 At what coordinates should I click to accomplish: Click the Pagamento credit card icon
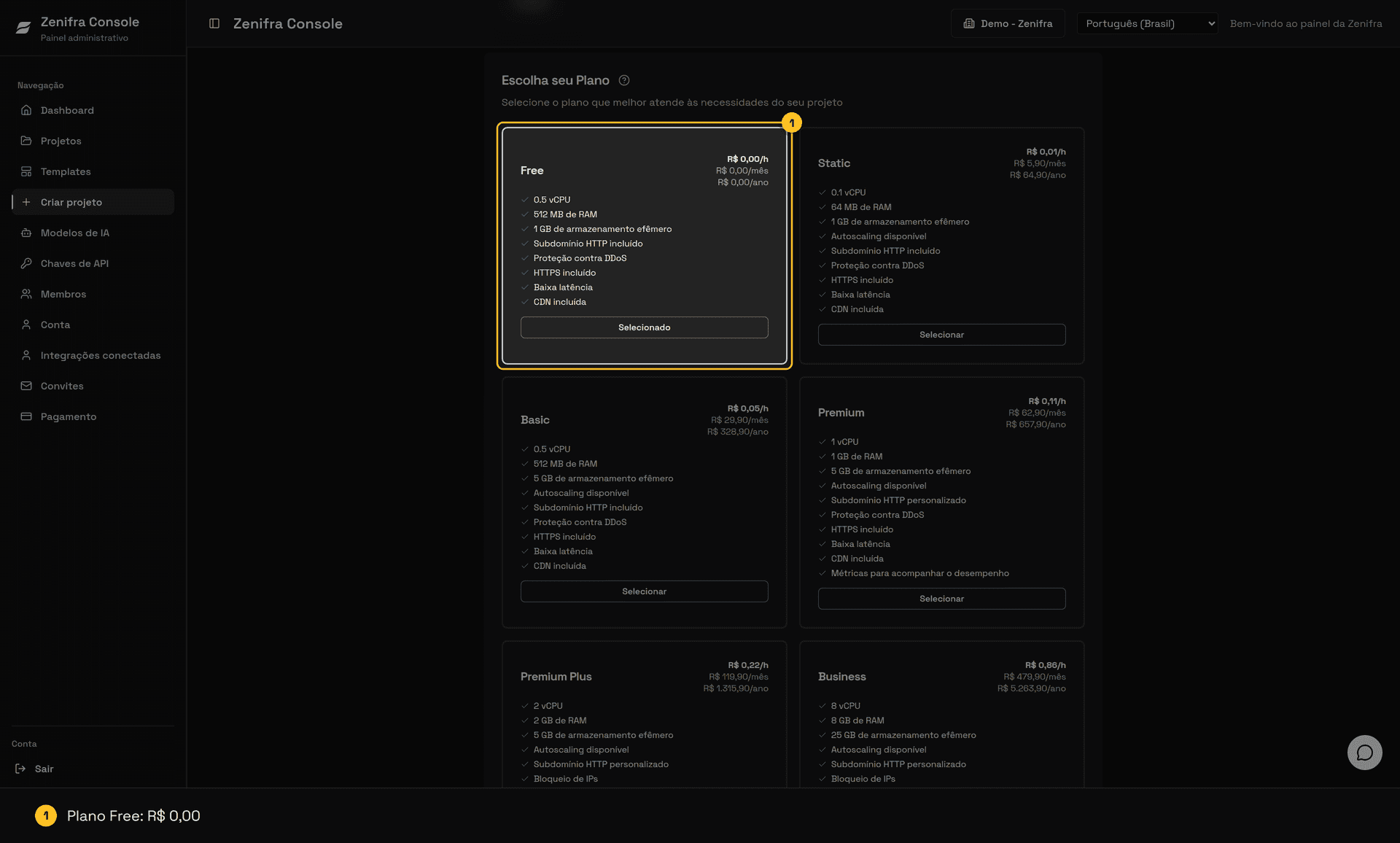(x=26, y=416)
